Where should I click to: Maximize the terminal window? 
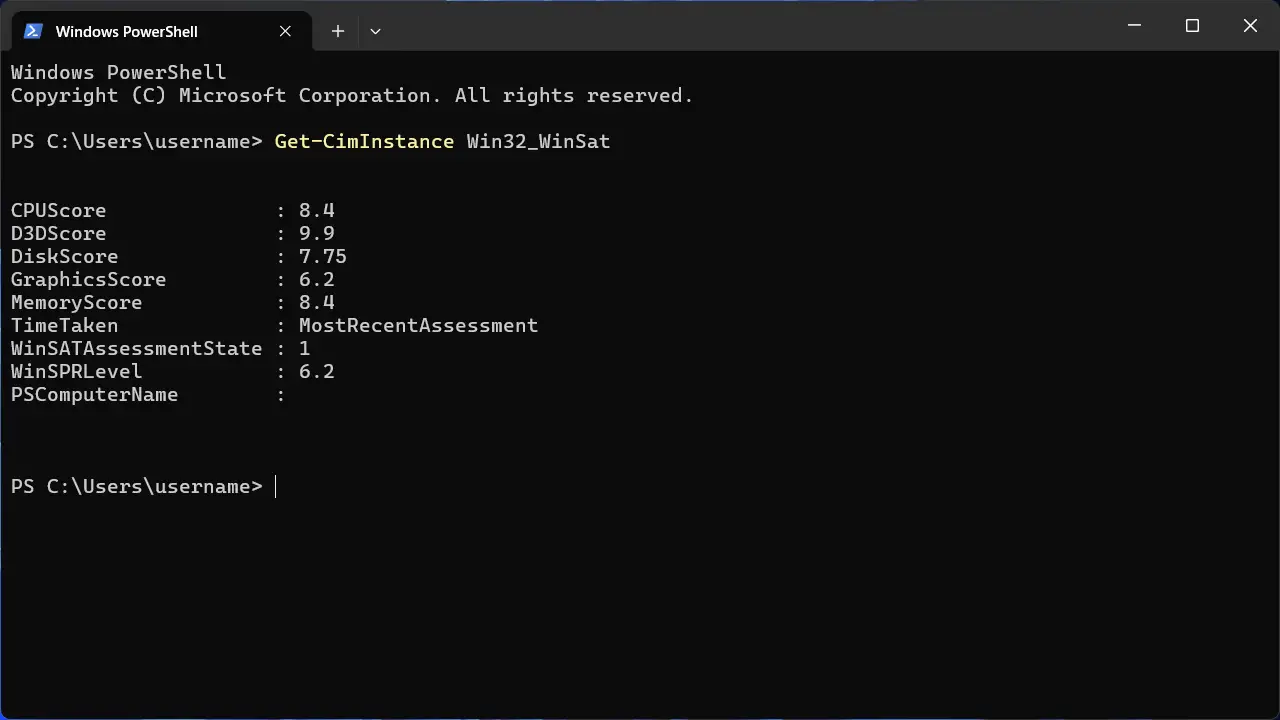(1192, 26)
